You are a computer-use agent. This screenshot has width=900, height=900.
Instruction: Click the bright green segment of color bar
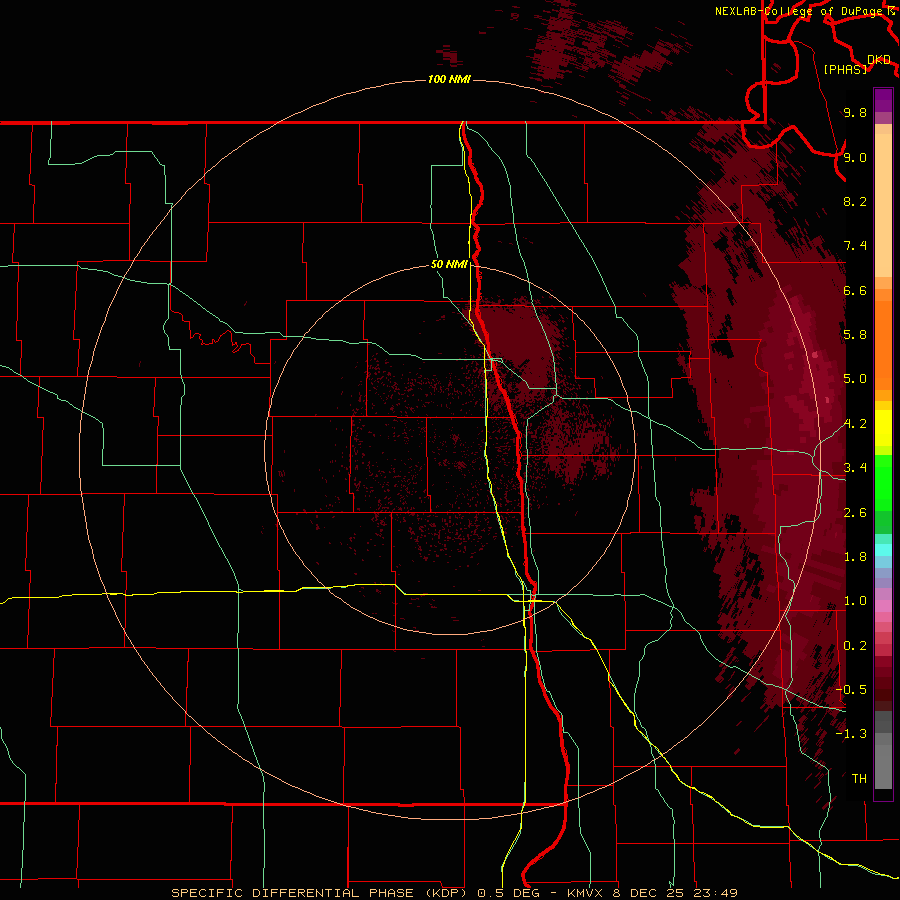click(883, 482)
